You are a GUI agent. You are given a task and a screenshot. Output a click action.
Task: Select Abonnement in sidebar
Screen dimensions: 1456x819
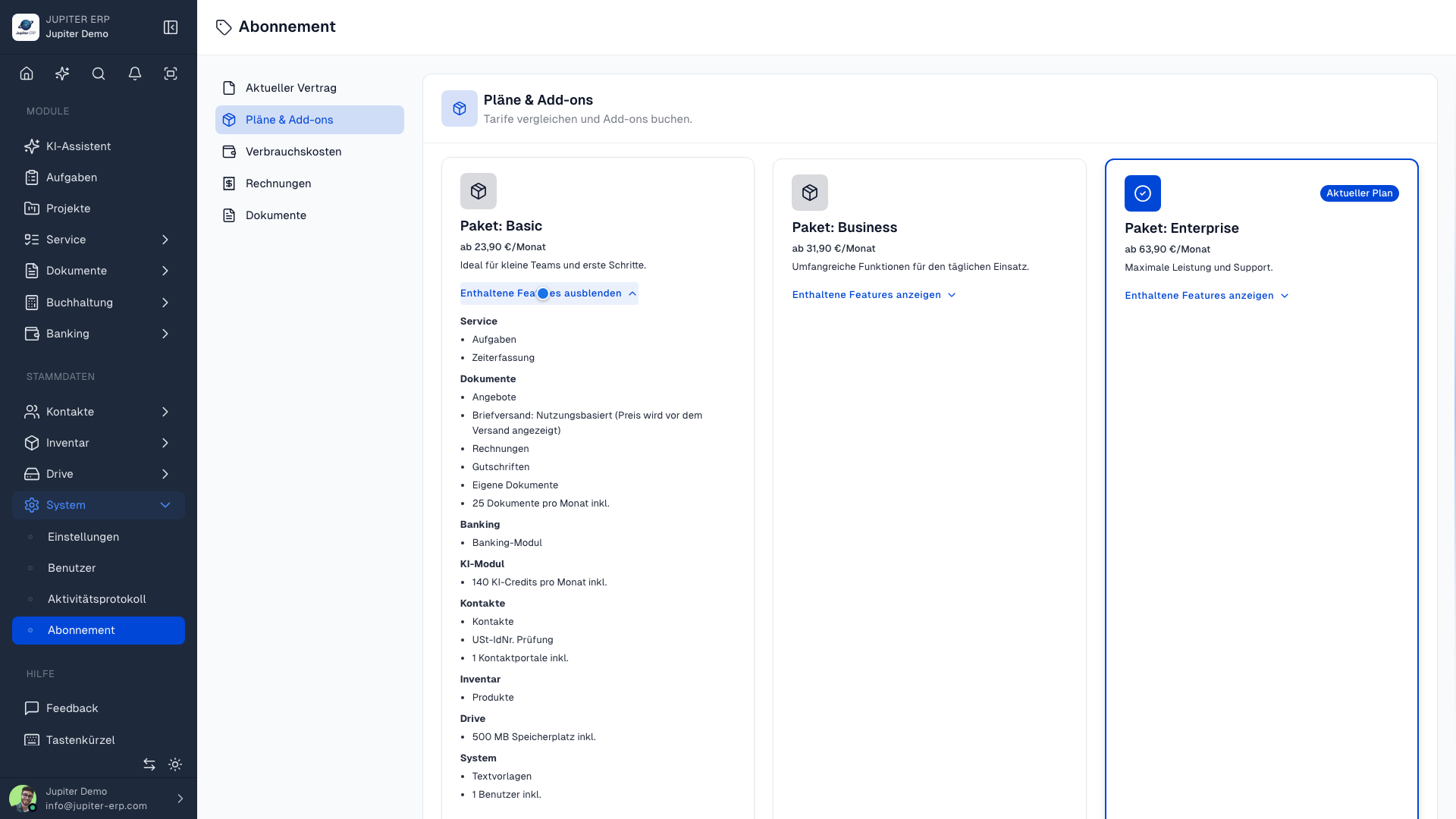[x=99, y=630]
